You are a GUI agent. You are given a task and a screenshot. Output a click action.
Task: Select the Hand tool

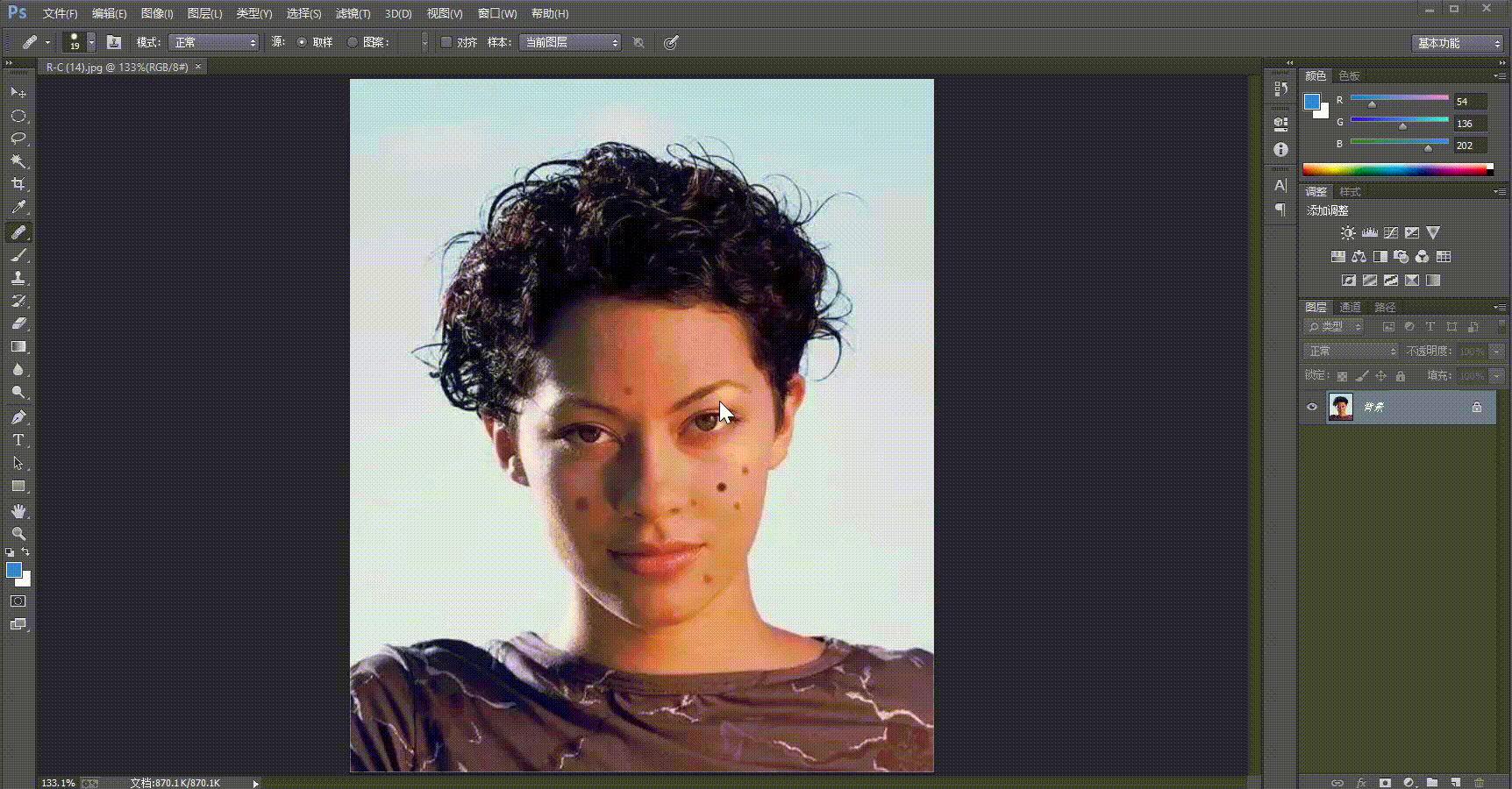coord(18,511)
